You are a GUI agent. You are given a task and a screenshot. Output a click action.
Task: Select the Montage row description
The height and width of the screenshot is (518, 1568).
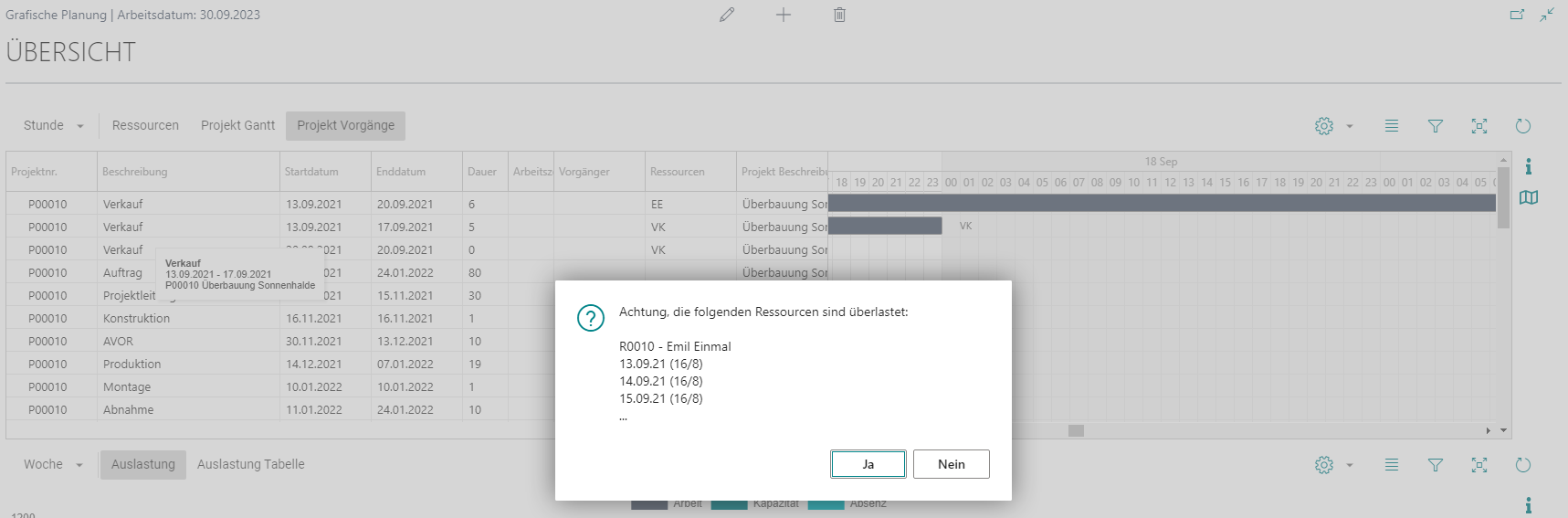point(127,386)
